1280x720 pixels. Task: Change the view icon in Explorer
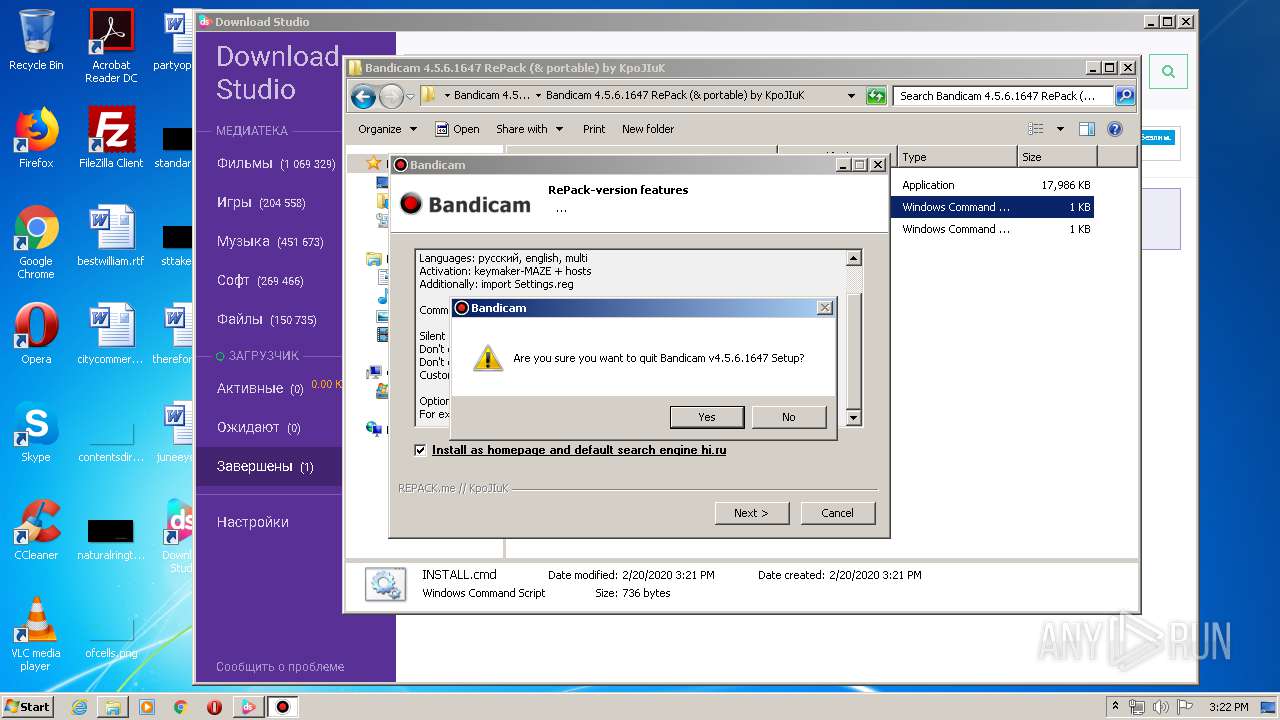tap(1036, 129)
